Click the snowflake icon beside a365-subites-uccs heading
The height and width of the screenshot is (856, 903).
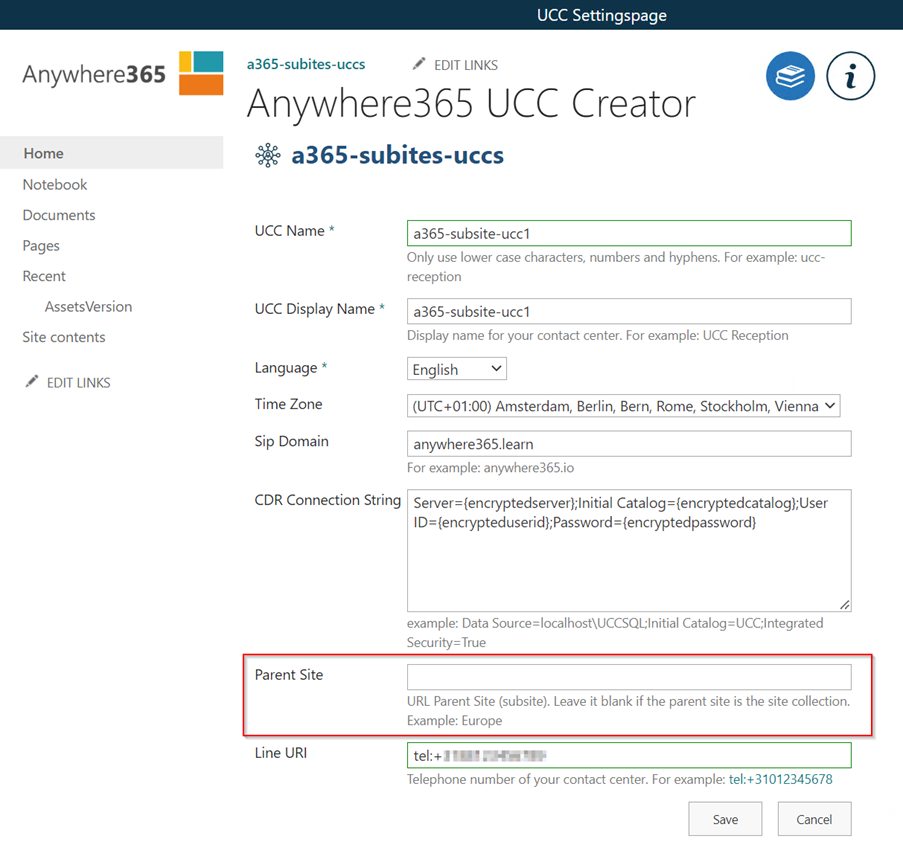268,155
